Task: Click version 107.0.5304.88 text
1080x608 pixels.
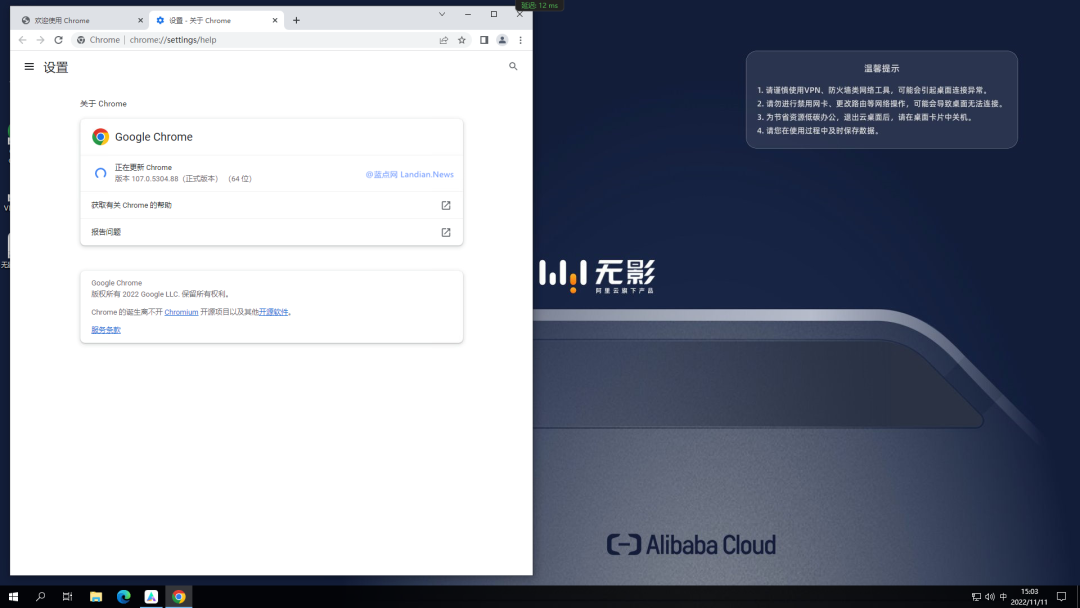Action: 183,179
